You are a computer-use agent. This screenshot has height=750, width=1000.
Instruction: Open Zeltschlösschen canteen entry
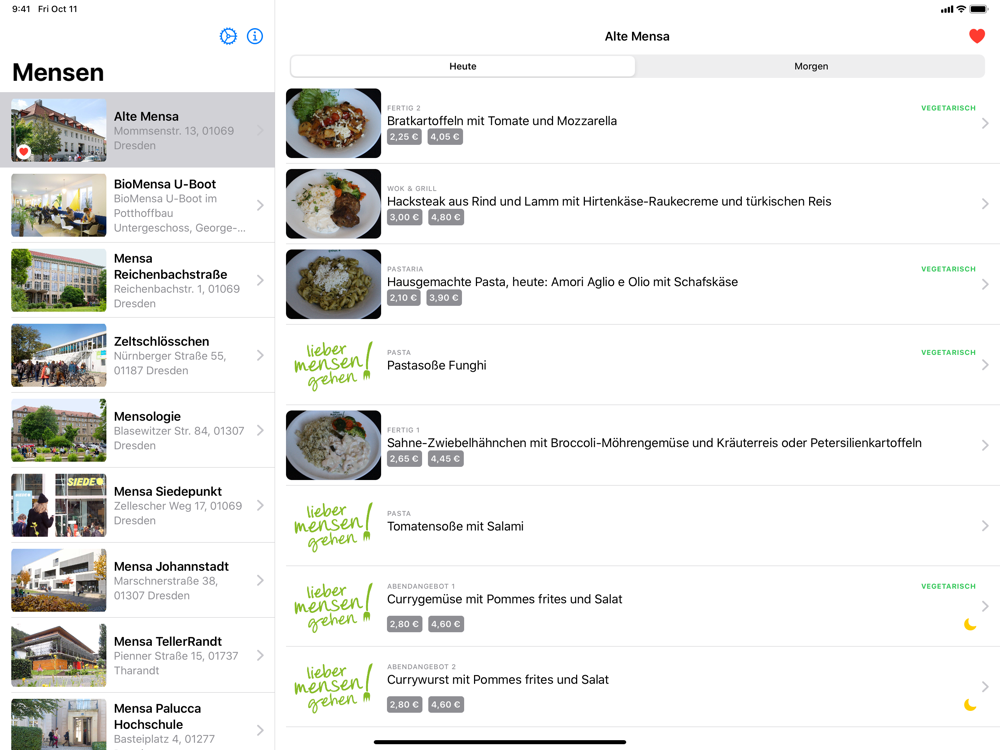pos(137,355)
